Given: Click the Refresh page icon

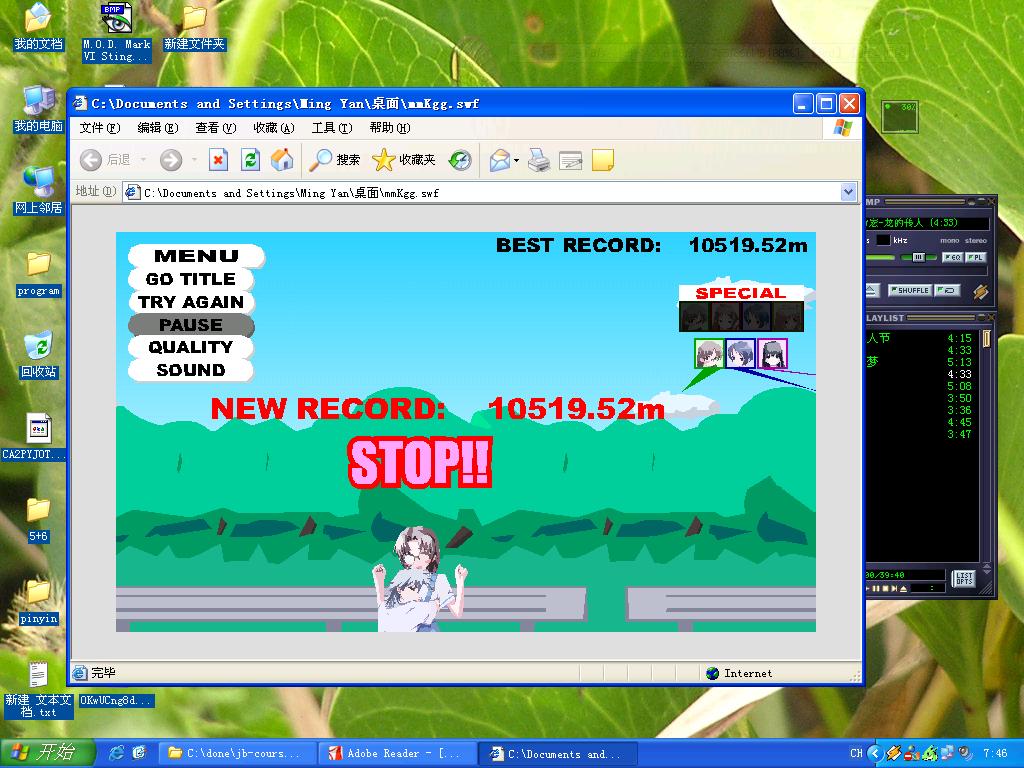Looking at the screenshot, I should point(250,159).
